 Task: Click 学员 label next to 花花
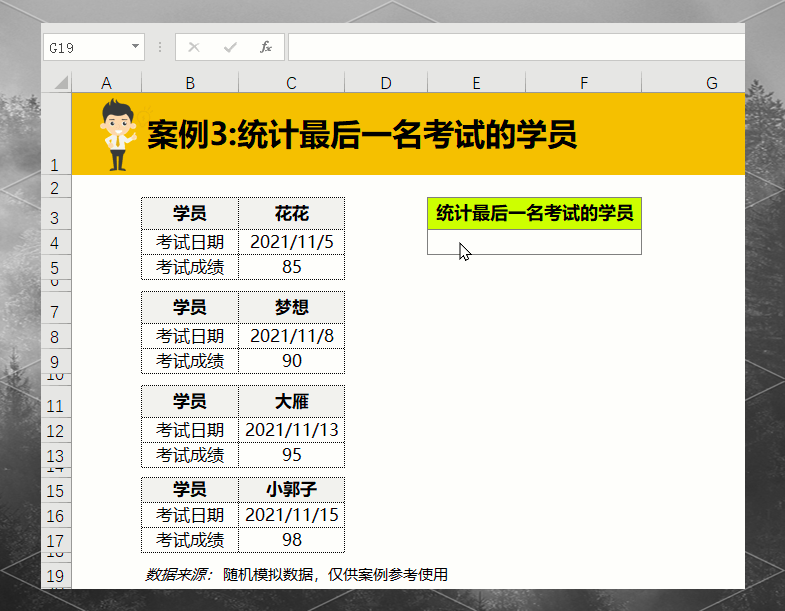coord(190,214)
